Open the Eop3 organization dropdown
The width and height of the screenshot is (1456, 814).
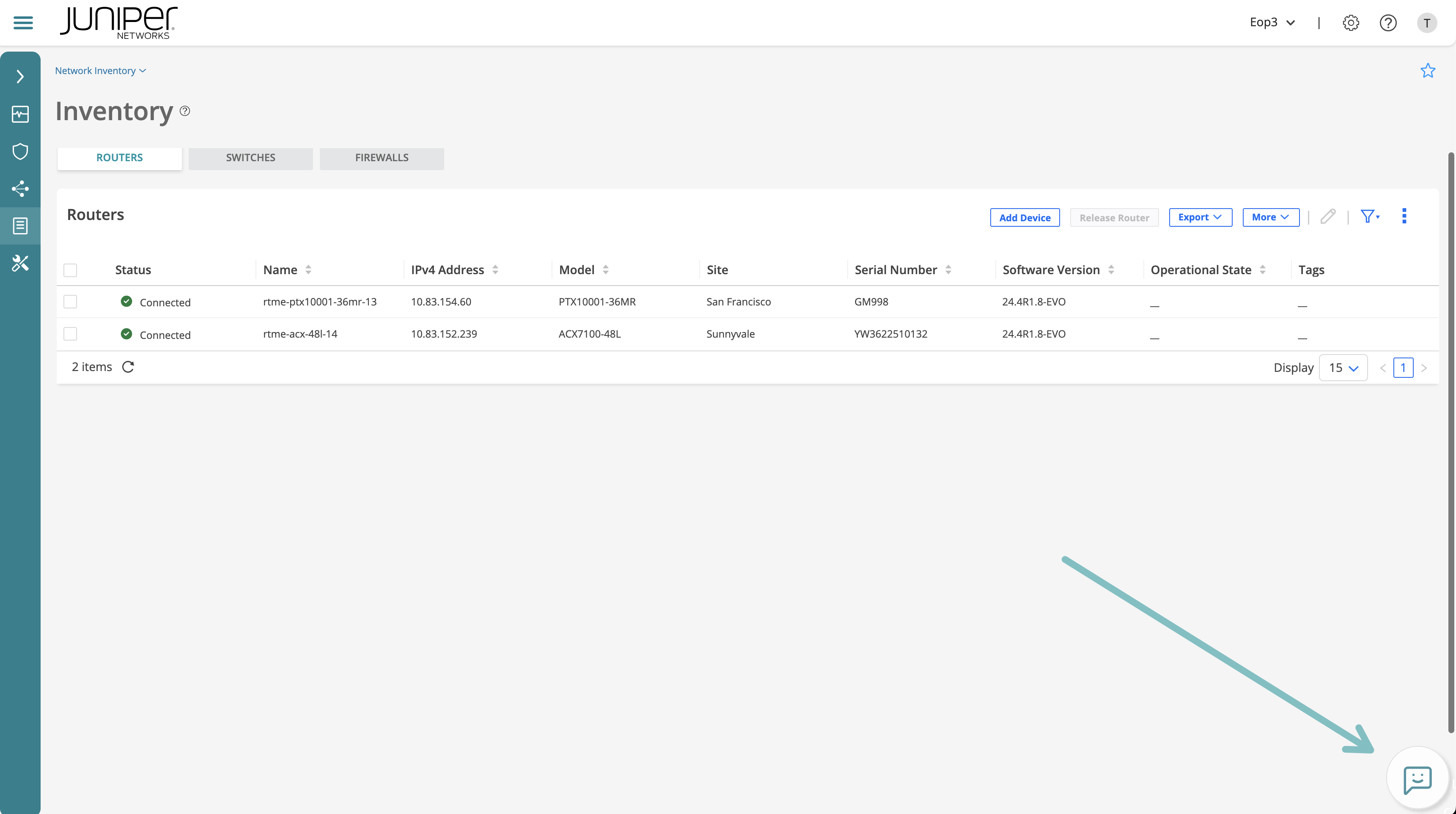click(1272, 22)
